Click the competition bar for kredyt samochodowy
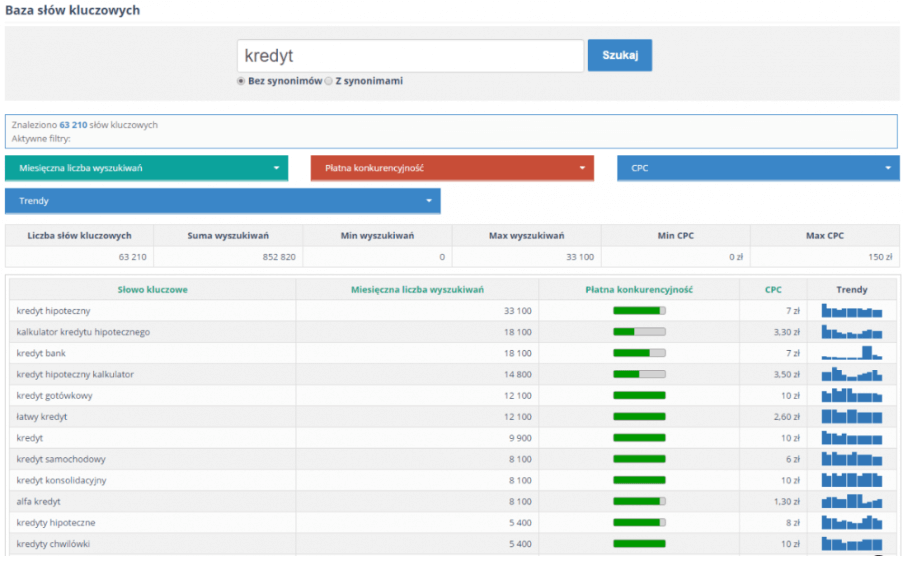Image resolution: width=903 pixels, height=562 pixels. point(639,459)
